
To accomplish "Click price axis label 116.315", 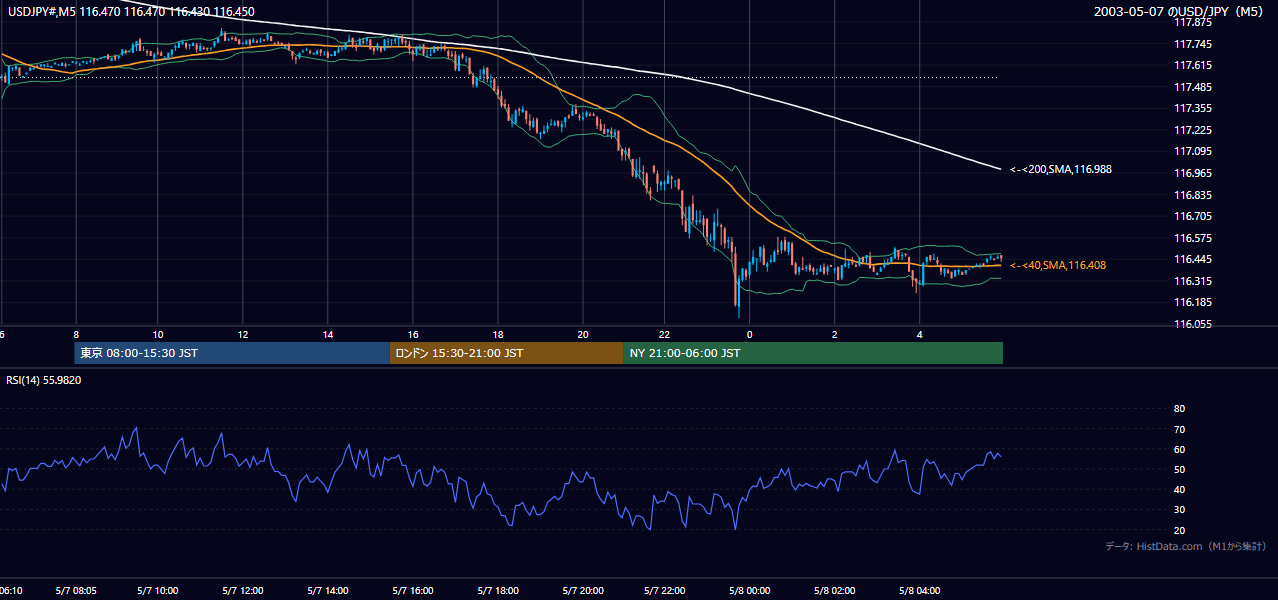I will pos(1195,281).
